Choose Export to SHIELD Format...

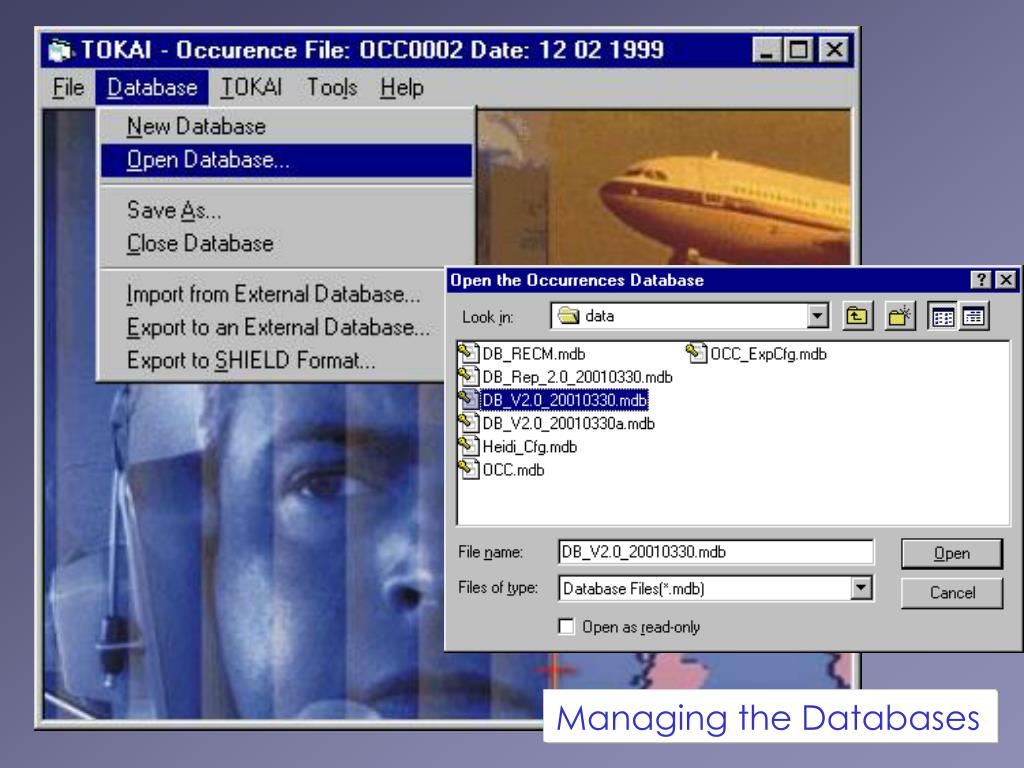[273, 360]
